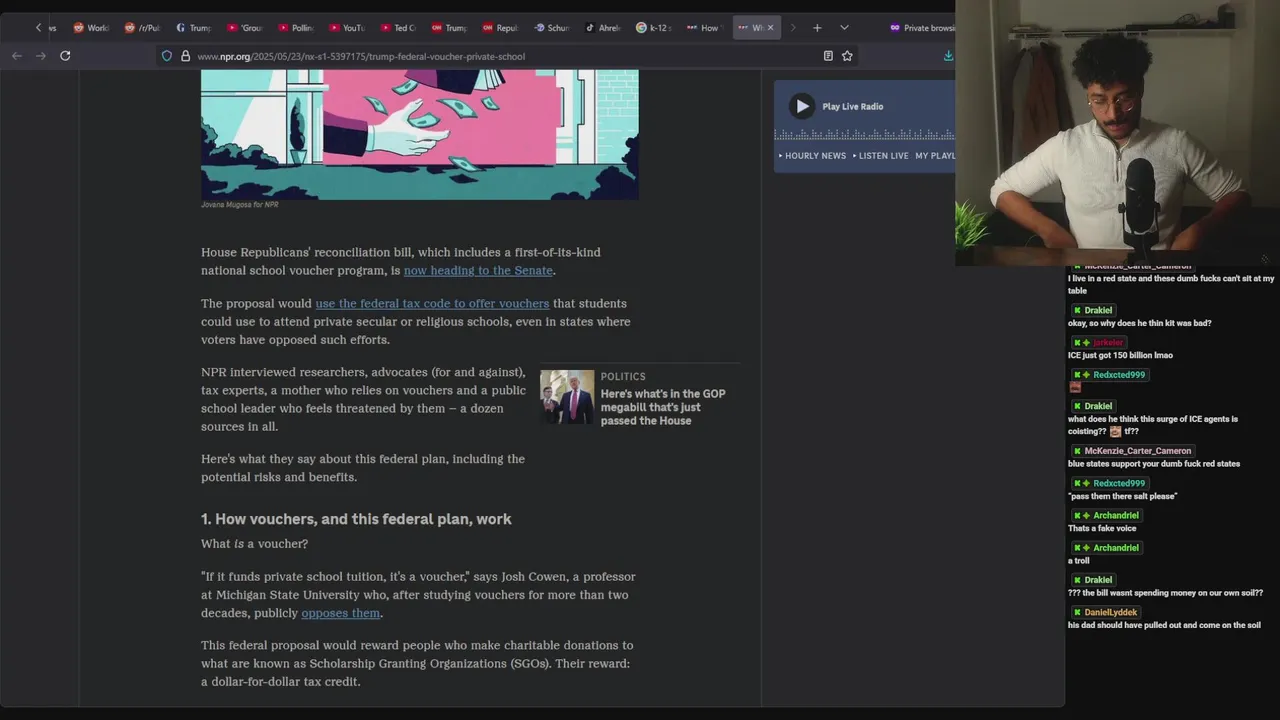Screen dimensions: 1280x720
Task: Switch to the CNN 'Trump' tab
Action: (449, 28)
